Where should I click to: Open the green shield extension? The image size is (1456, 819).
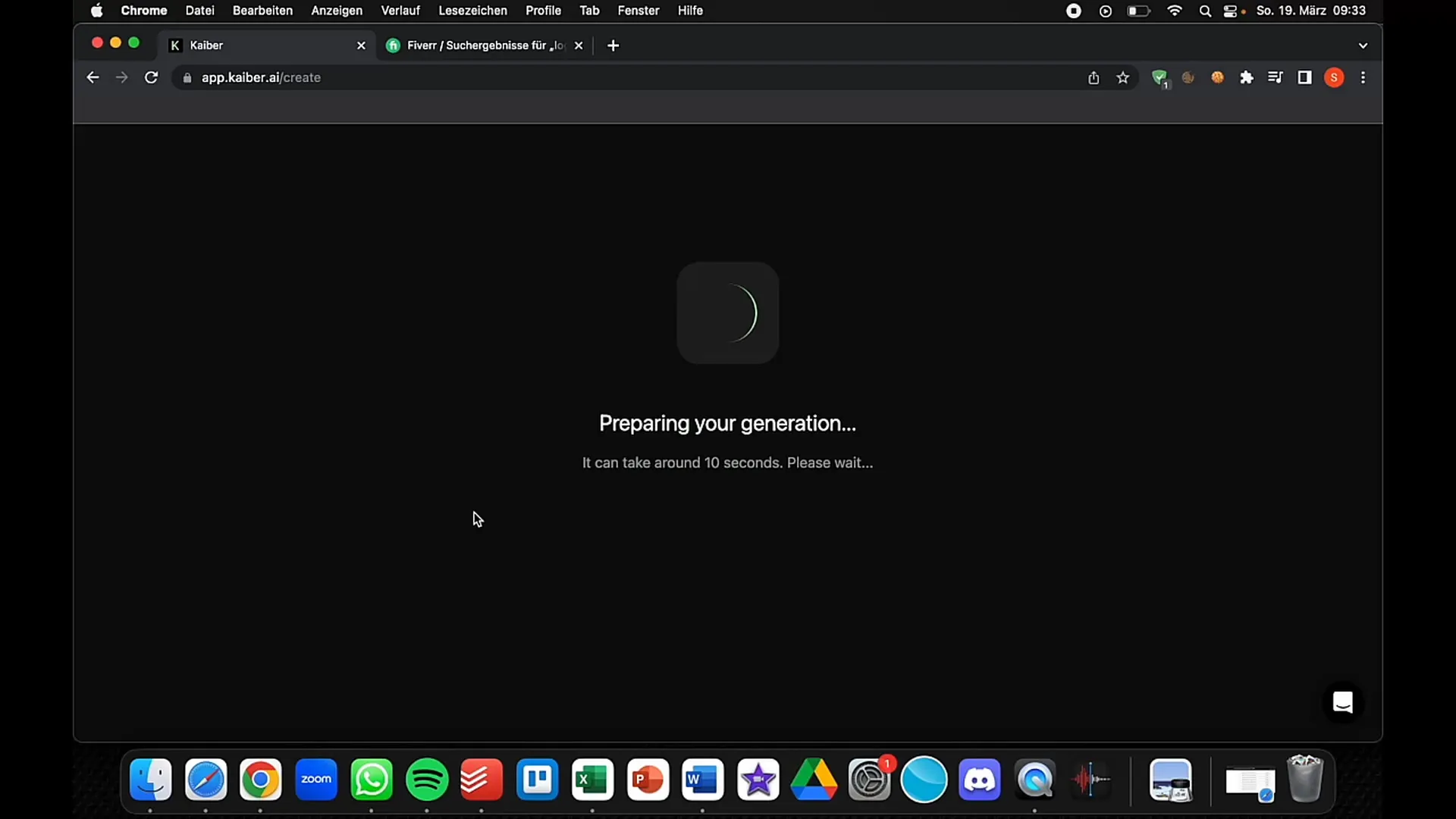tap(1159, 78)
